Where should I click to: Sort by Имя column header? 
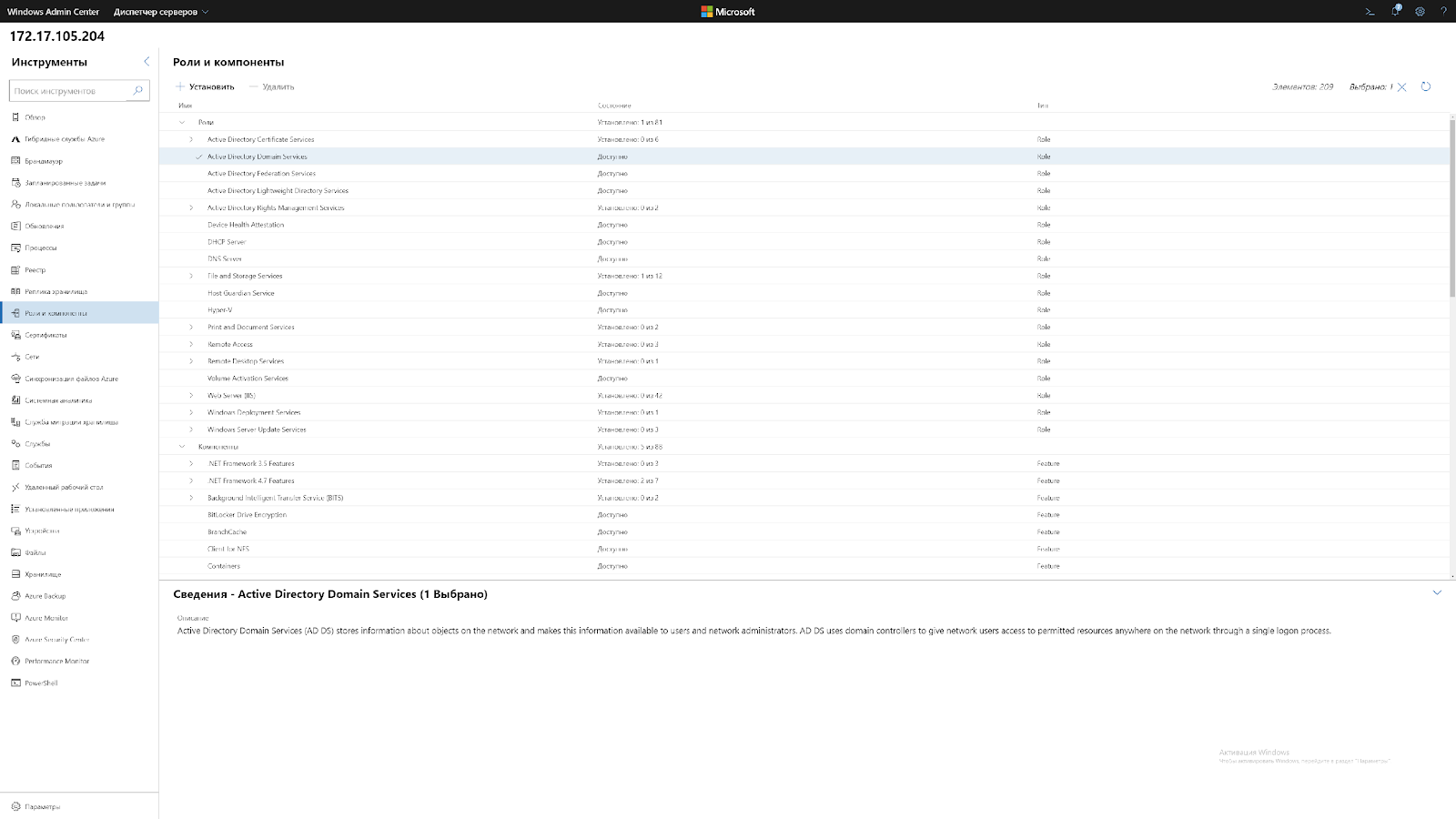186,106
